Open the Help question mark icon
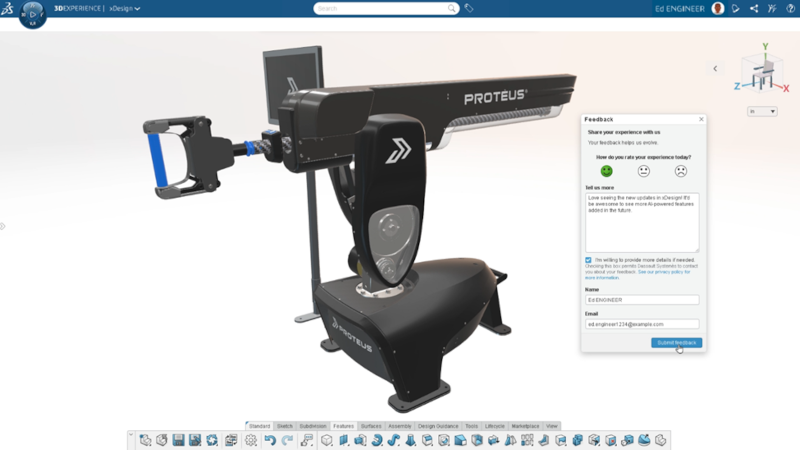 790,8
